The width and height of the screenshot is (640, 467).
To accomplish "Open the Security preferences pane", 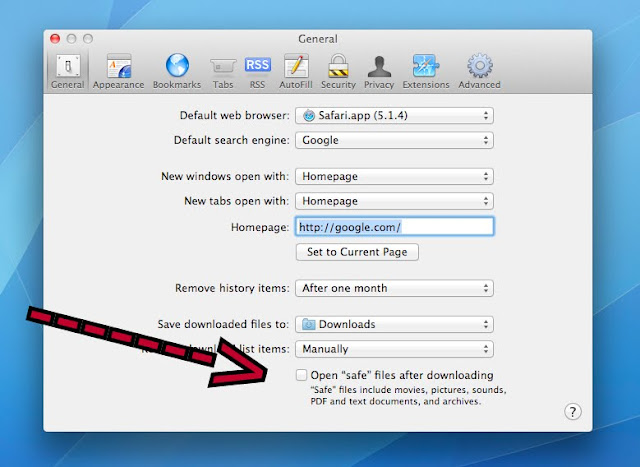I will tap(338, 71).
